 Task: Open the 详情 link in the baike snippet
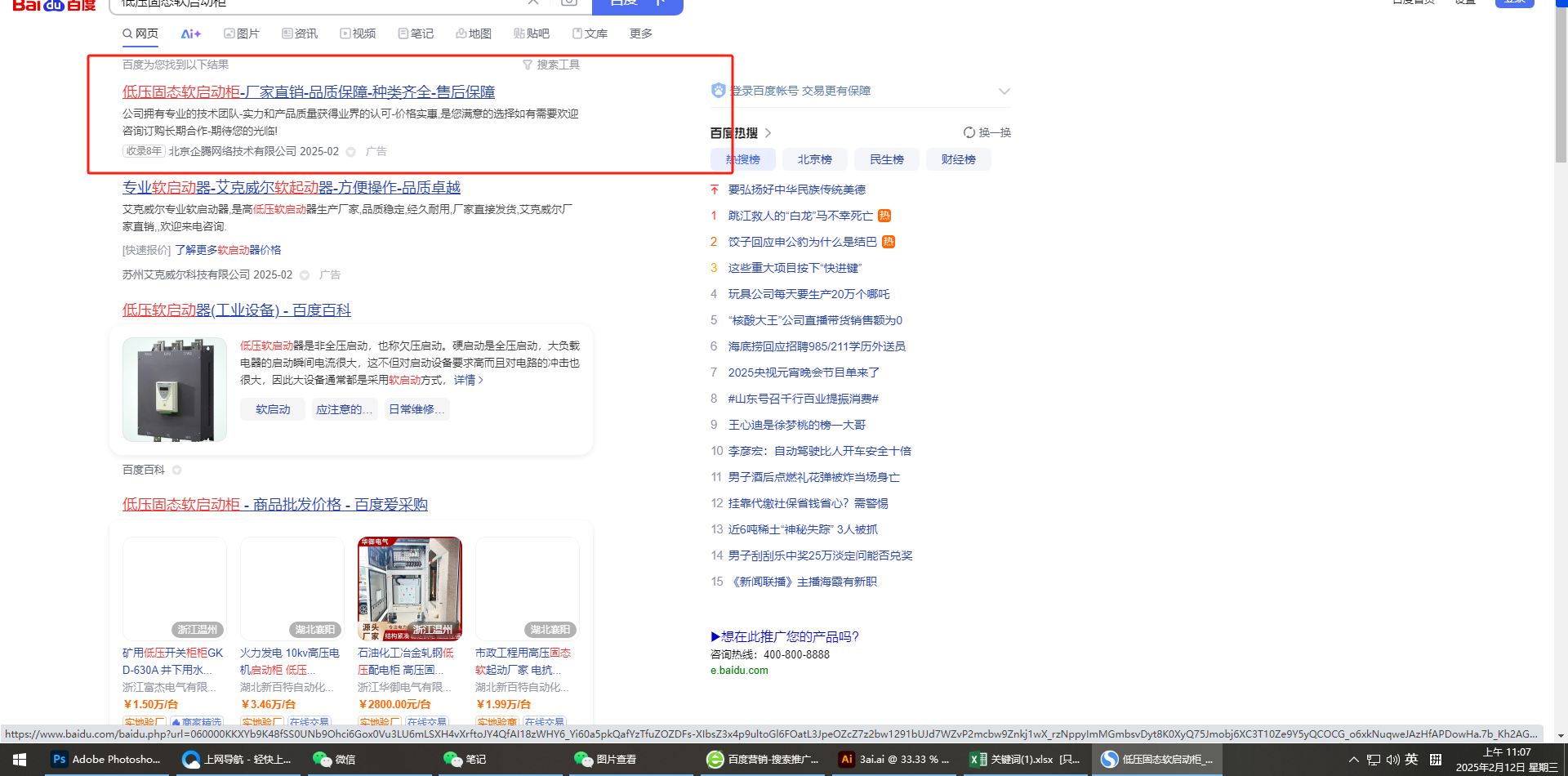point(469,380)
